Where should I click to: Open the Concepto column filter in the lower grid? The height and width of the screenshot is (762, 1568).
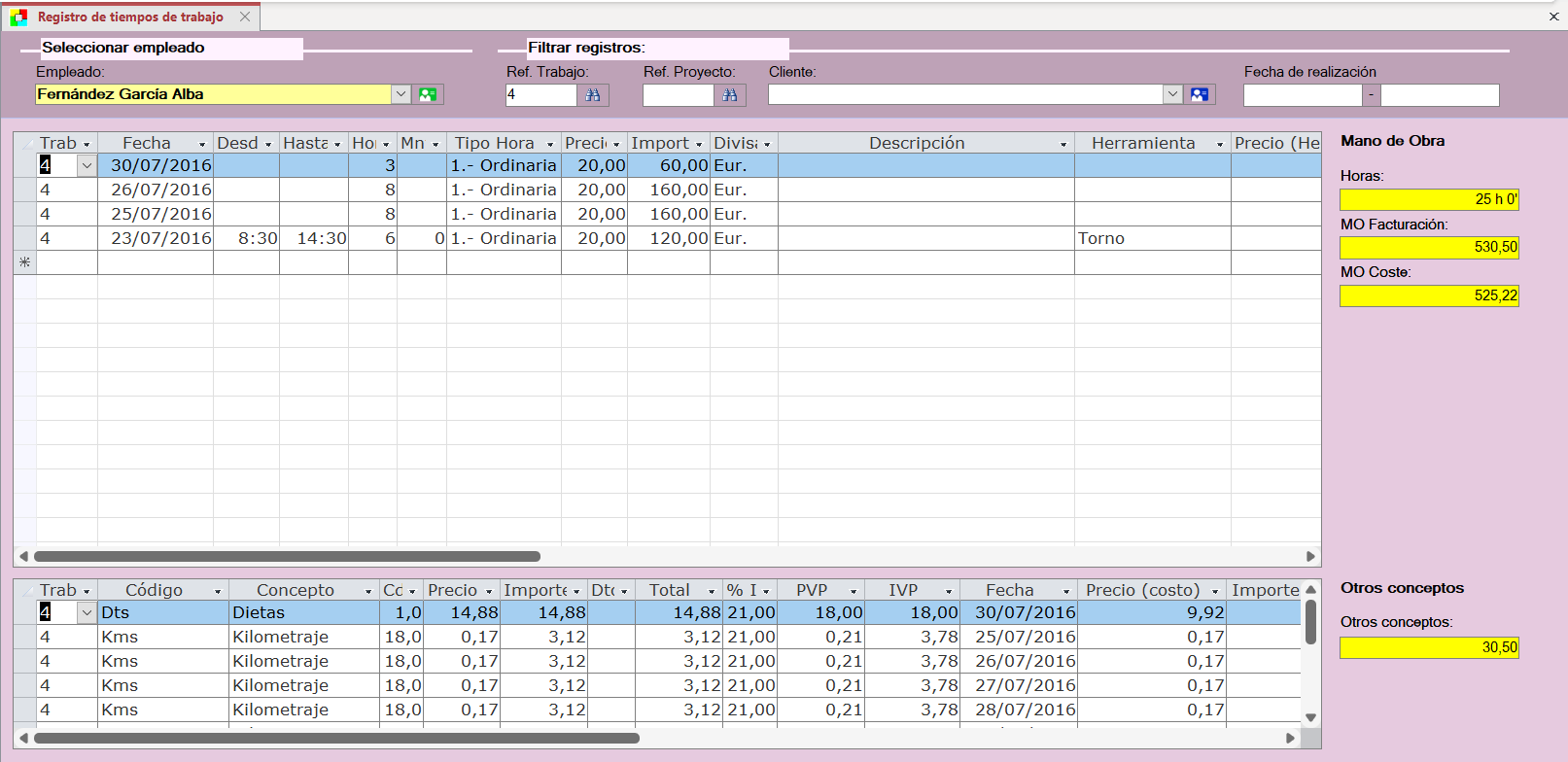coord(368,591)
